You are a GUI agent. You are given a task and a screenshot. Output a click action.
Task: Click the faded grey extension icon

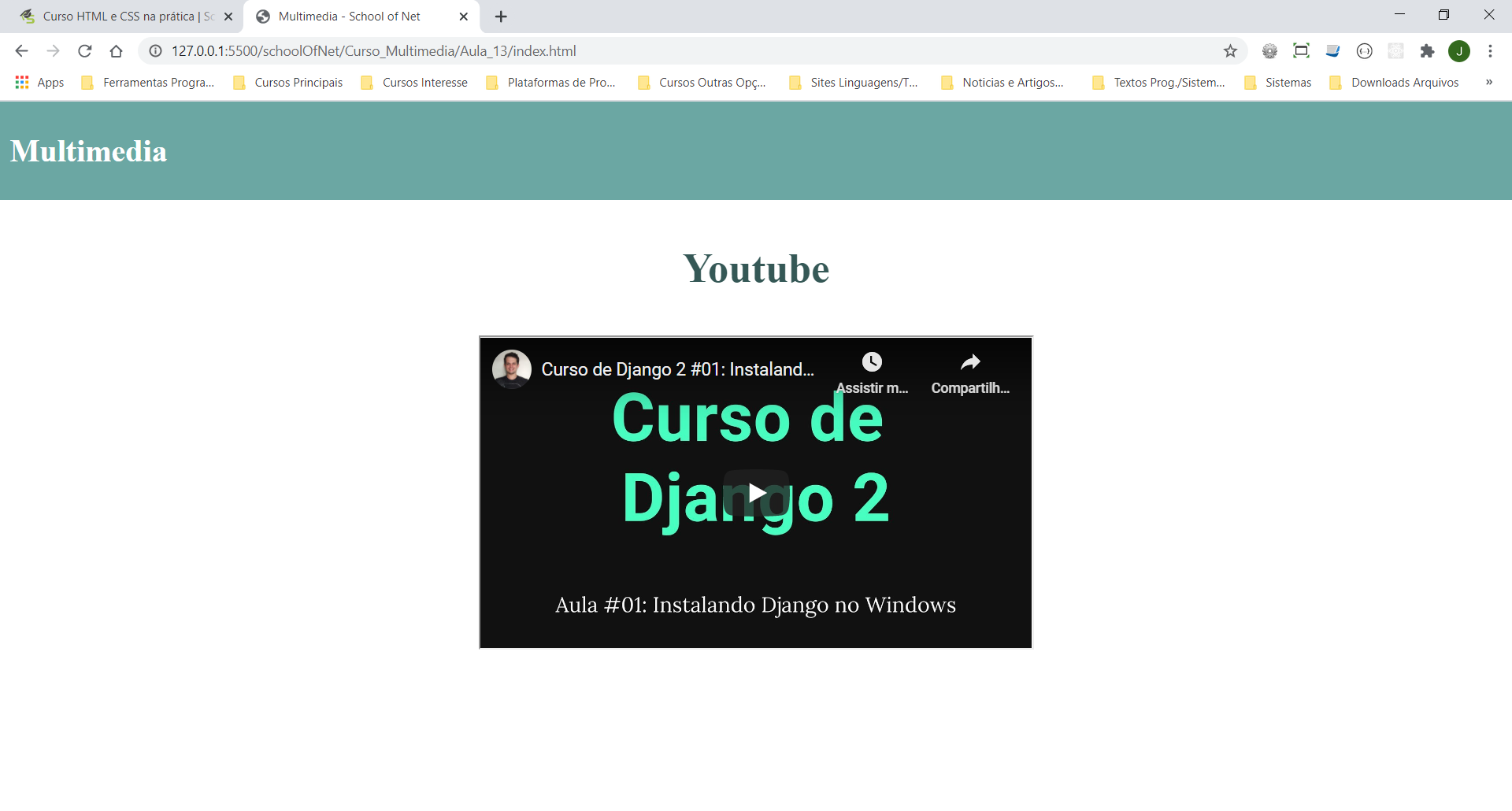pyautogui.click(x=1395, y=51)
